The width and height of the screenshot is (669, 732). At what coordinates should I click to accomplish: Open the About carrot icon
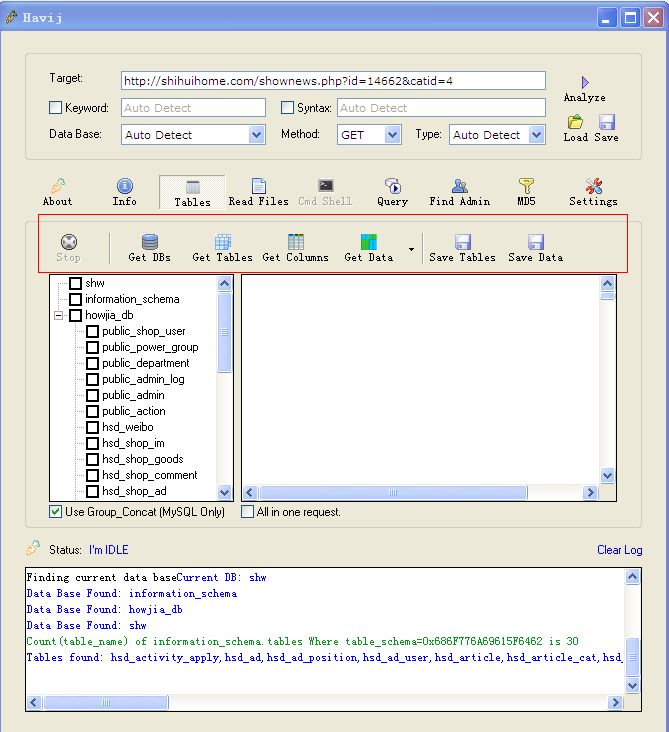(x=58, y=186)
